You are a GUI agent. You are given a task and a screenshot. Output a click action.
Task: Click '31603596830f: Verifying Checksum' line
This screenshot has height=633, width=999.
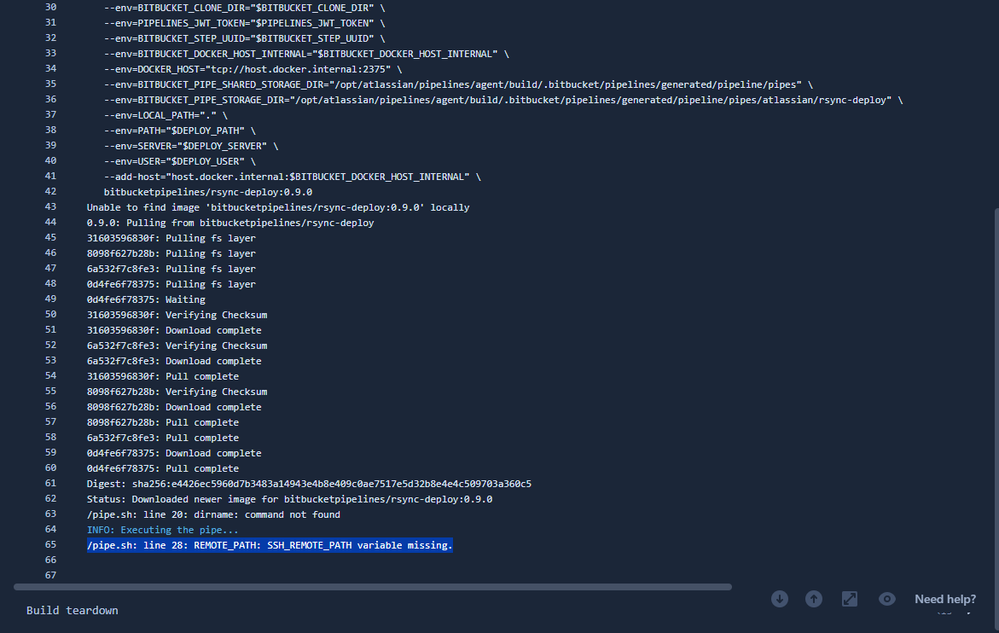[x=177, y=315]
